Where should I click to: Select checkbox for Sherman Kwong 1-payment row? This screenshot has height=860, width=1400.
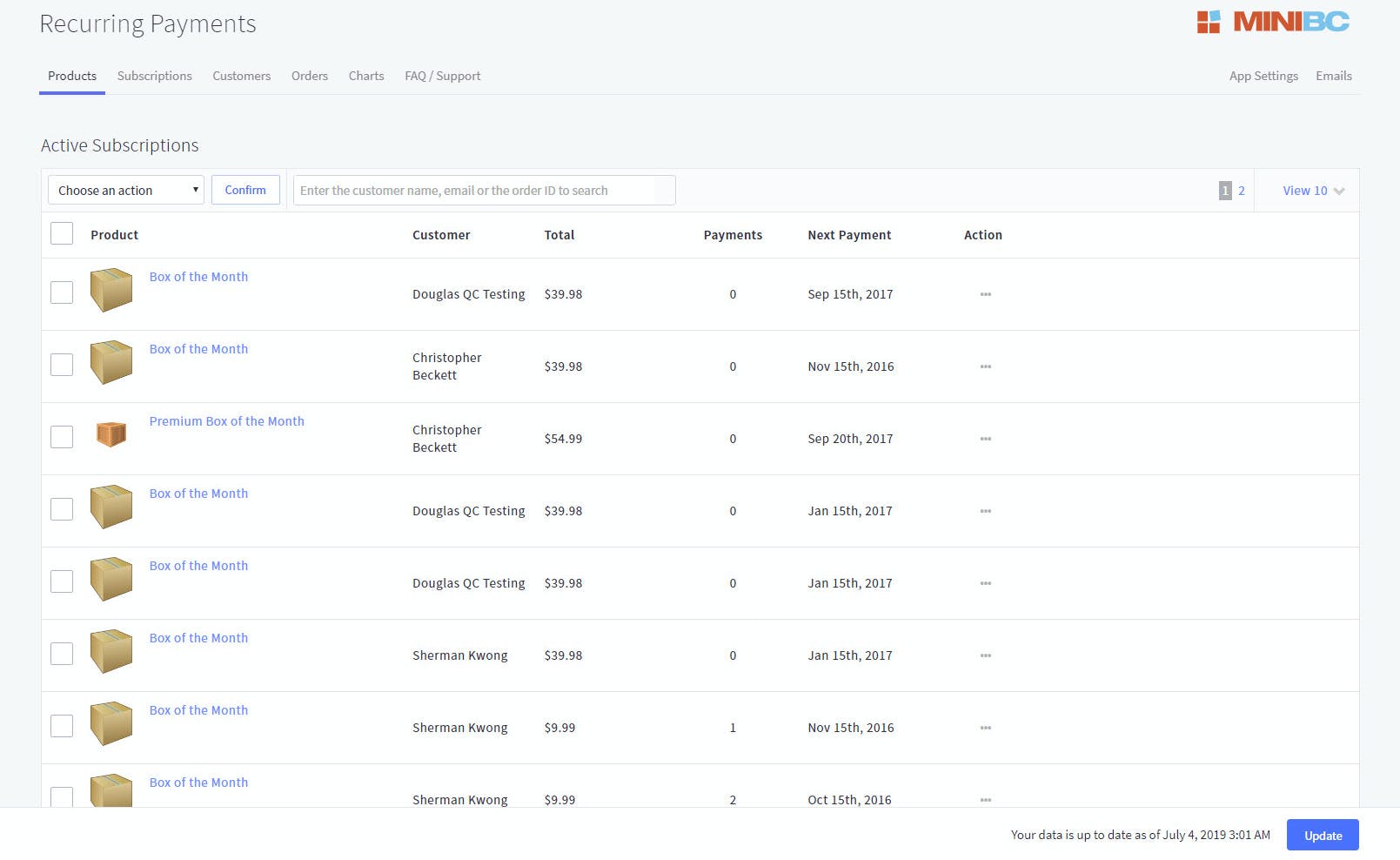click(x=62, y=726)
